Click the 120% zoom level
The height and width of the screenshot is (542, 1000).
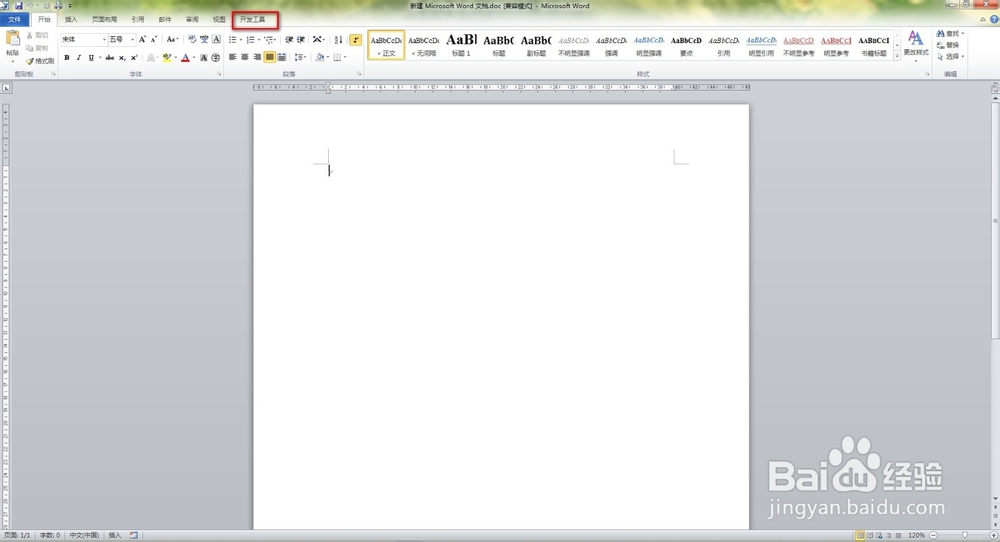tap(916, 536)
